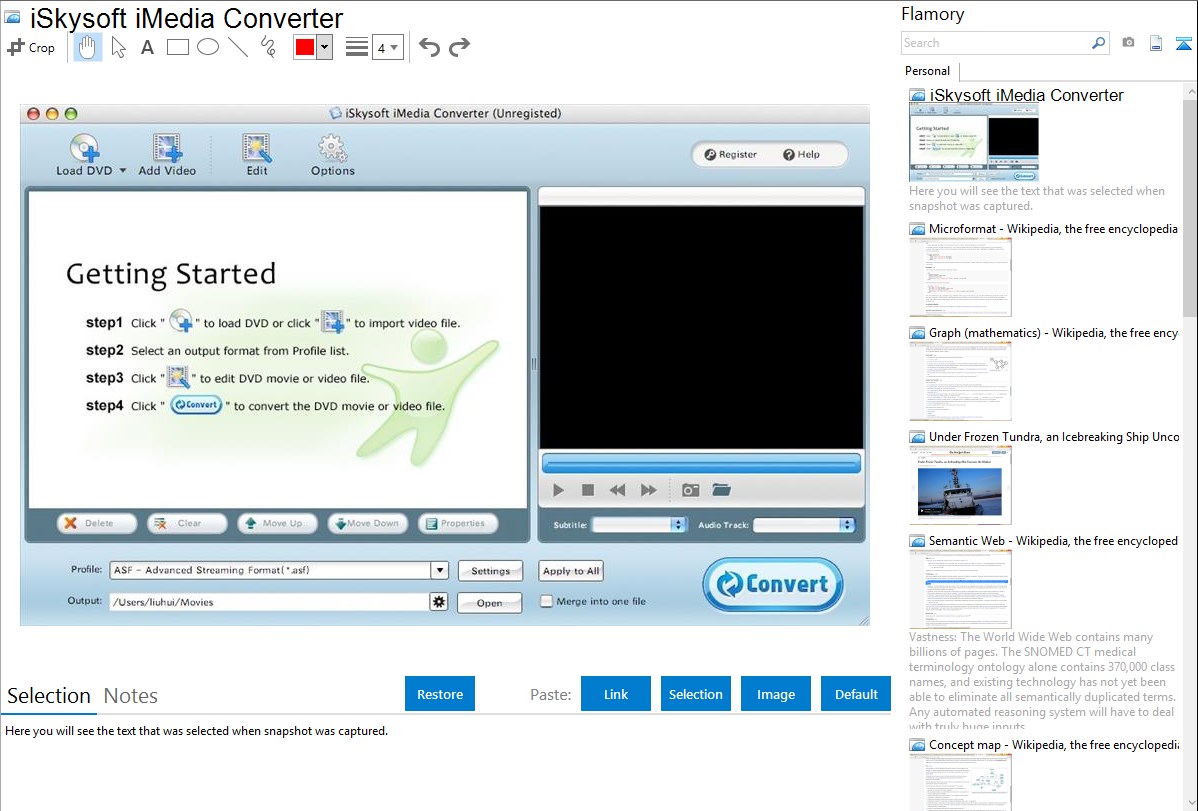Open the line width 4 dropdown
This screenshot has width=1198, height=811.
(388, 48)
